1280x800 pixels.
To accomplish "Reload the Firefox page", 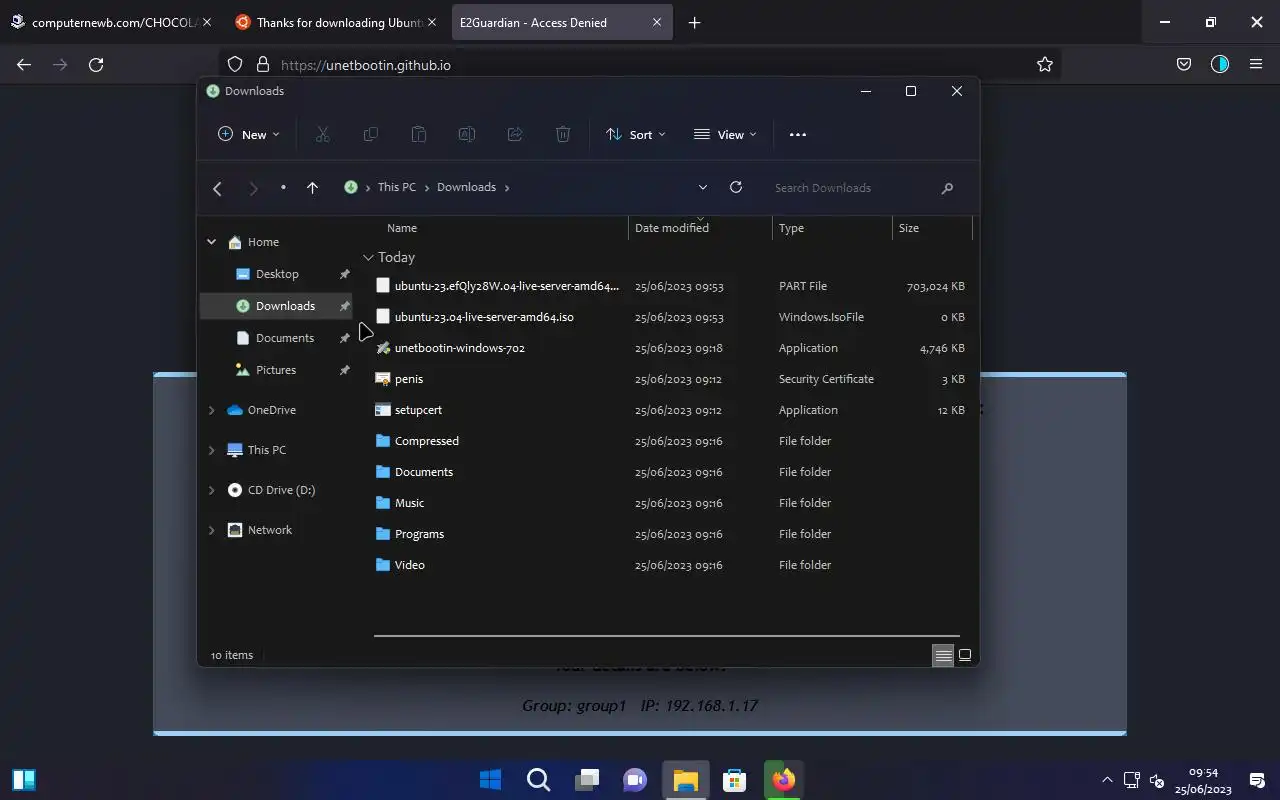I will point(96,64).
